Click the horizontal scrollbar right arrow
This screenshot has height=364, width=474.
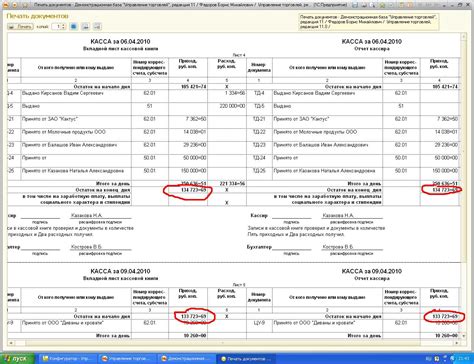[458, 342]
